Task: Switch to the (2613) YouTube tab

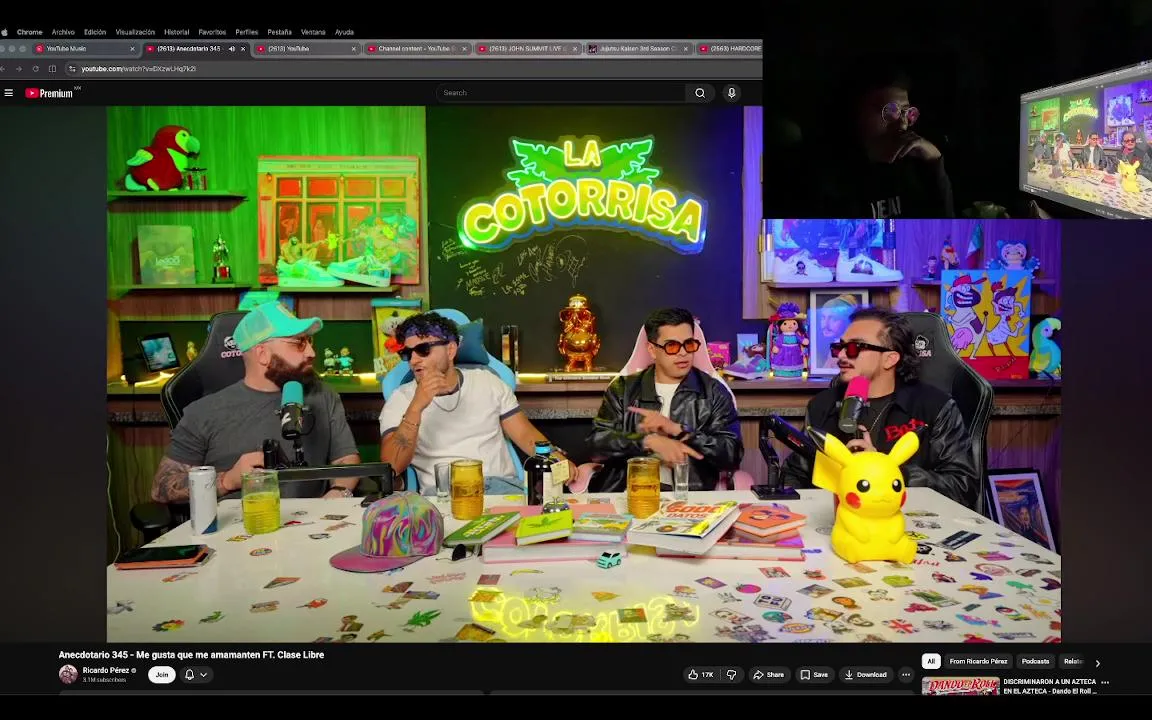Action: 307,48
